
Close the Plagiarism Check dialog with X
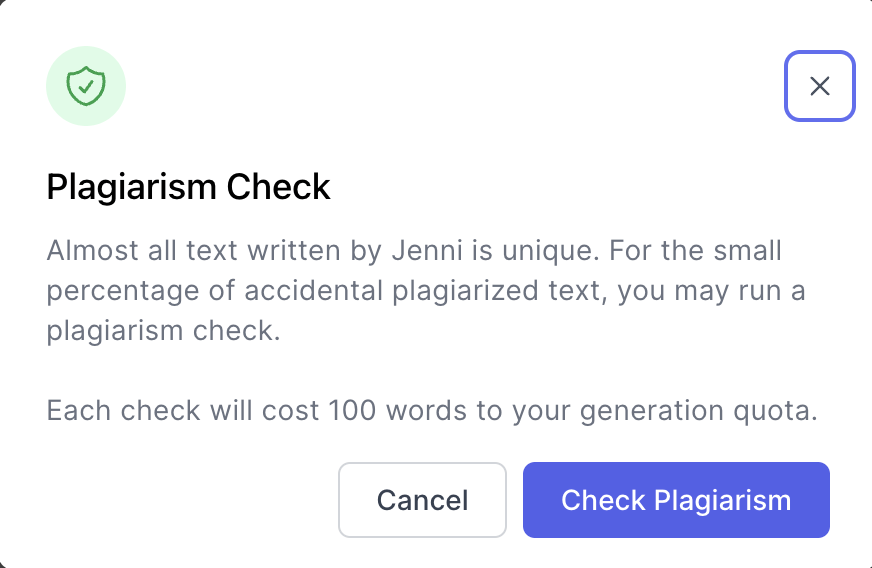[x=819, y=86]
